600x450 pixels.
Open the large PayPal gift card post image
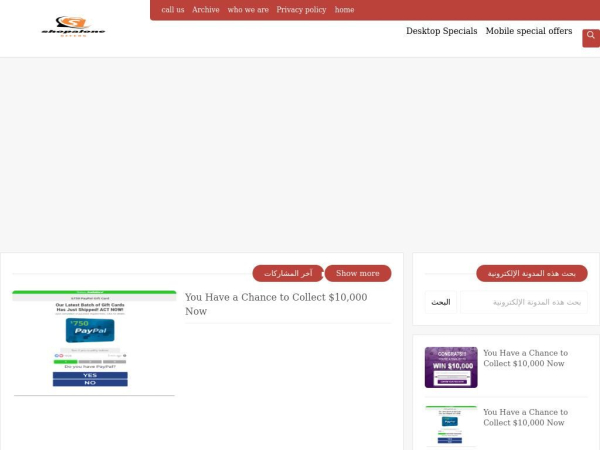94,343
